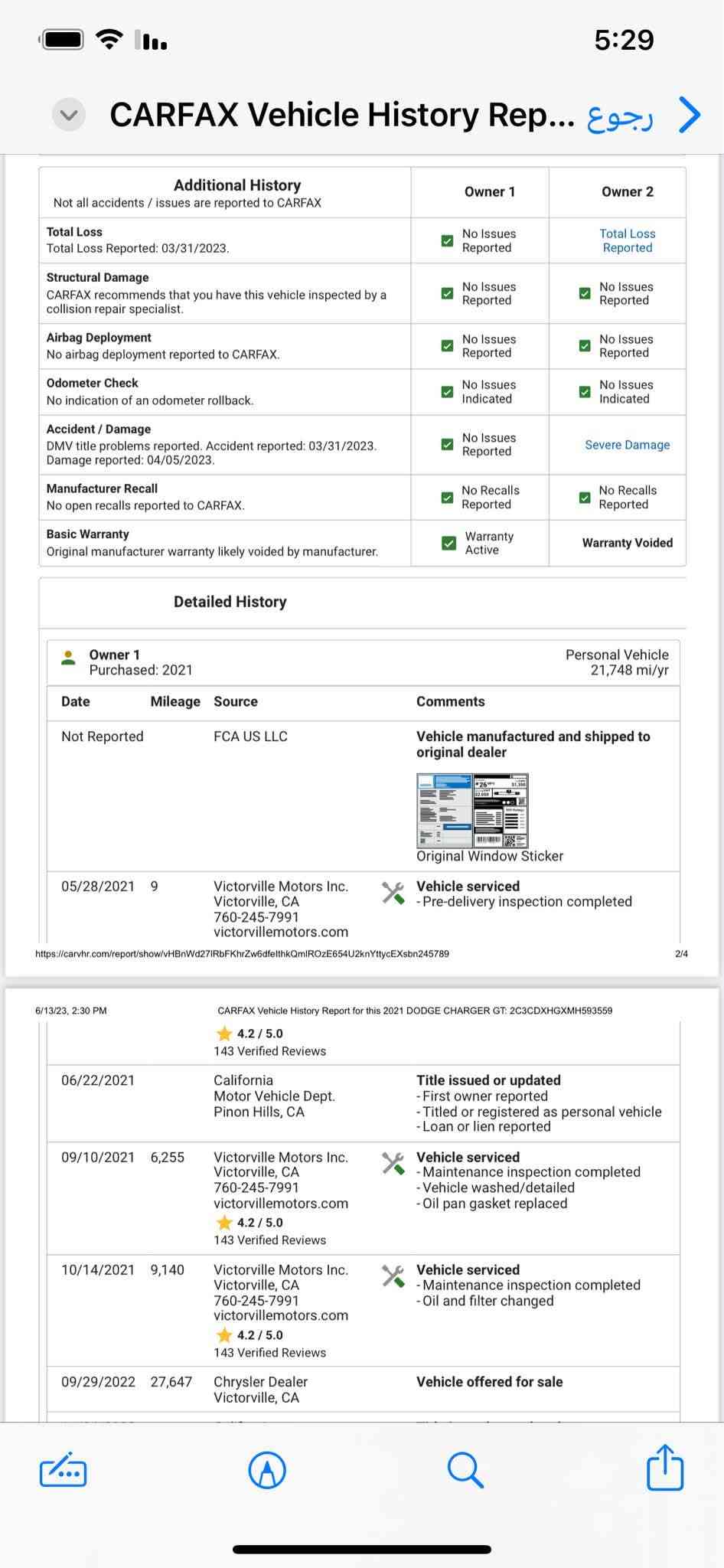Select the Owner 2 column header

pyautogui.click(x=628, y=192)
